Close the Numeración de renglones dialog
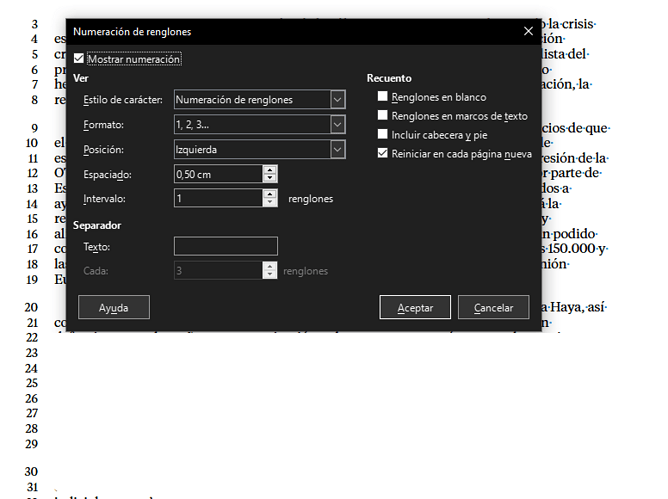Image resolution: width=668 pixels, height=499 pixels. 528,31
